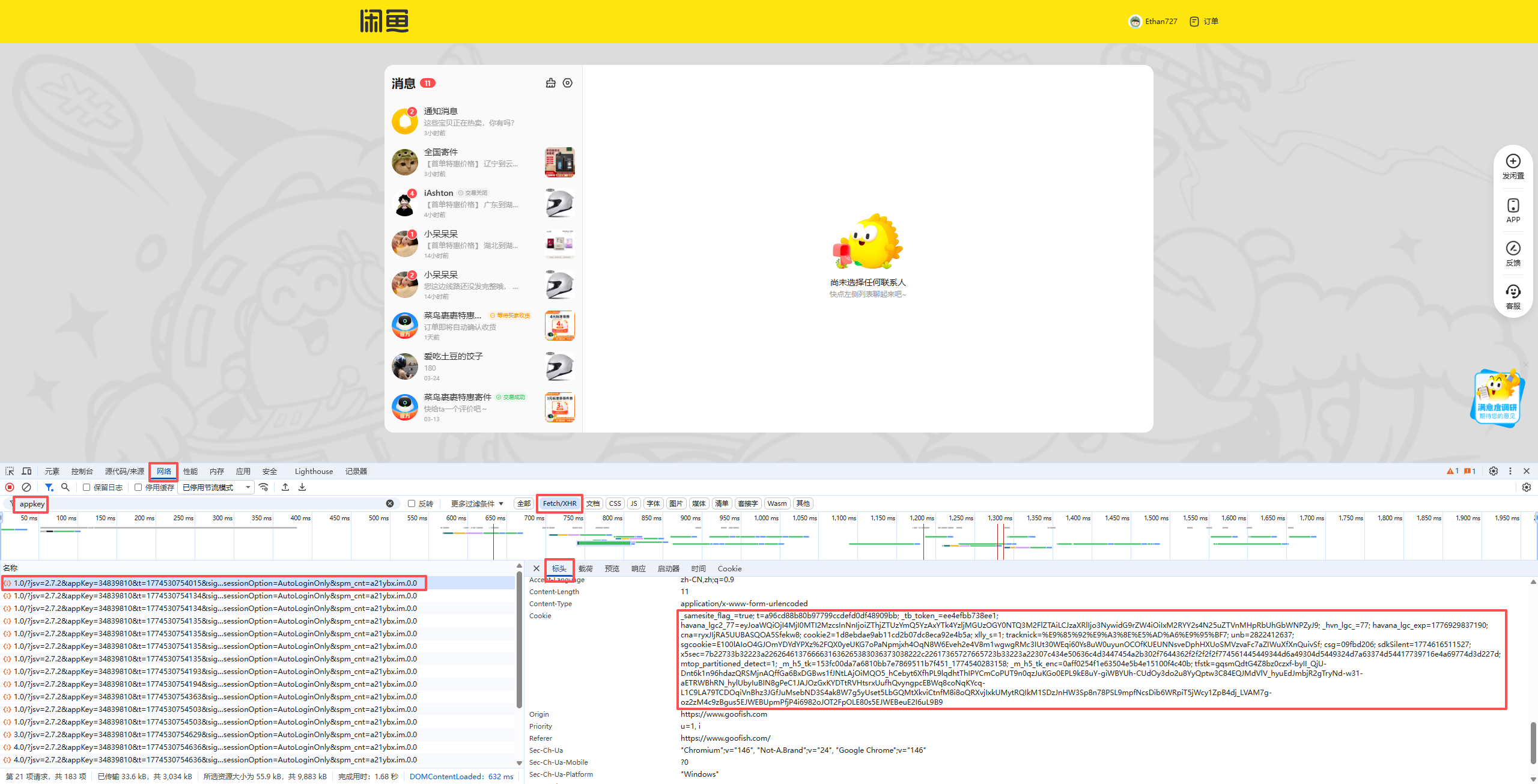
Task: Switch to the 控制台 tab
Action: pos(82,471)
